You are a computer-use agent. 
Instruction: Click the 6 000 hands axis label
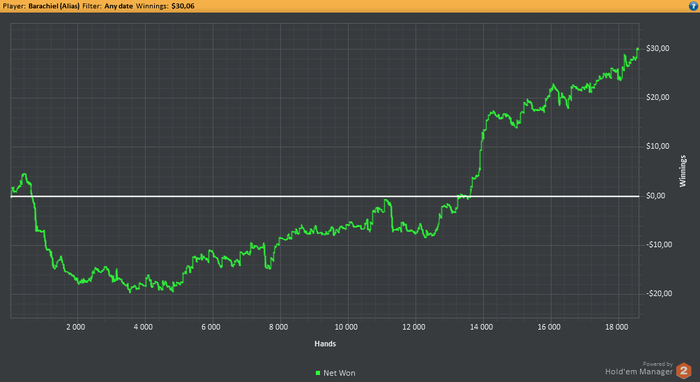(x=211, y=327)
